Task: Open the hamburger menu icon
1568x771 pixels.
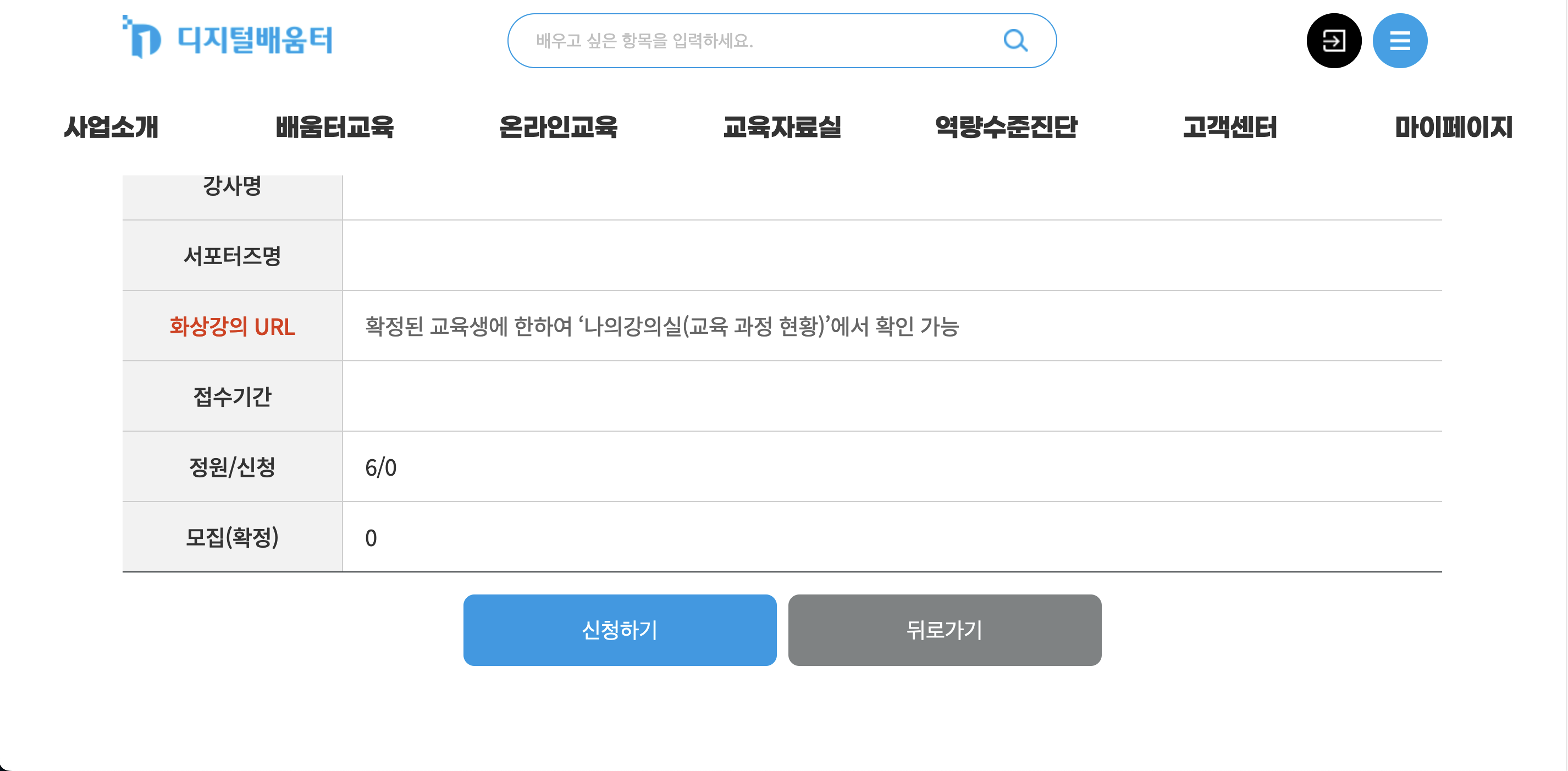Action: point(1399,40)
